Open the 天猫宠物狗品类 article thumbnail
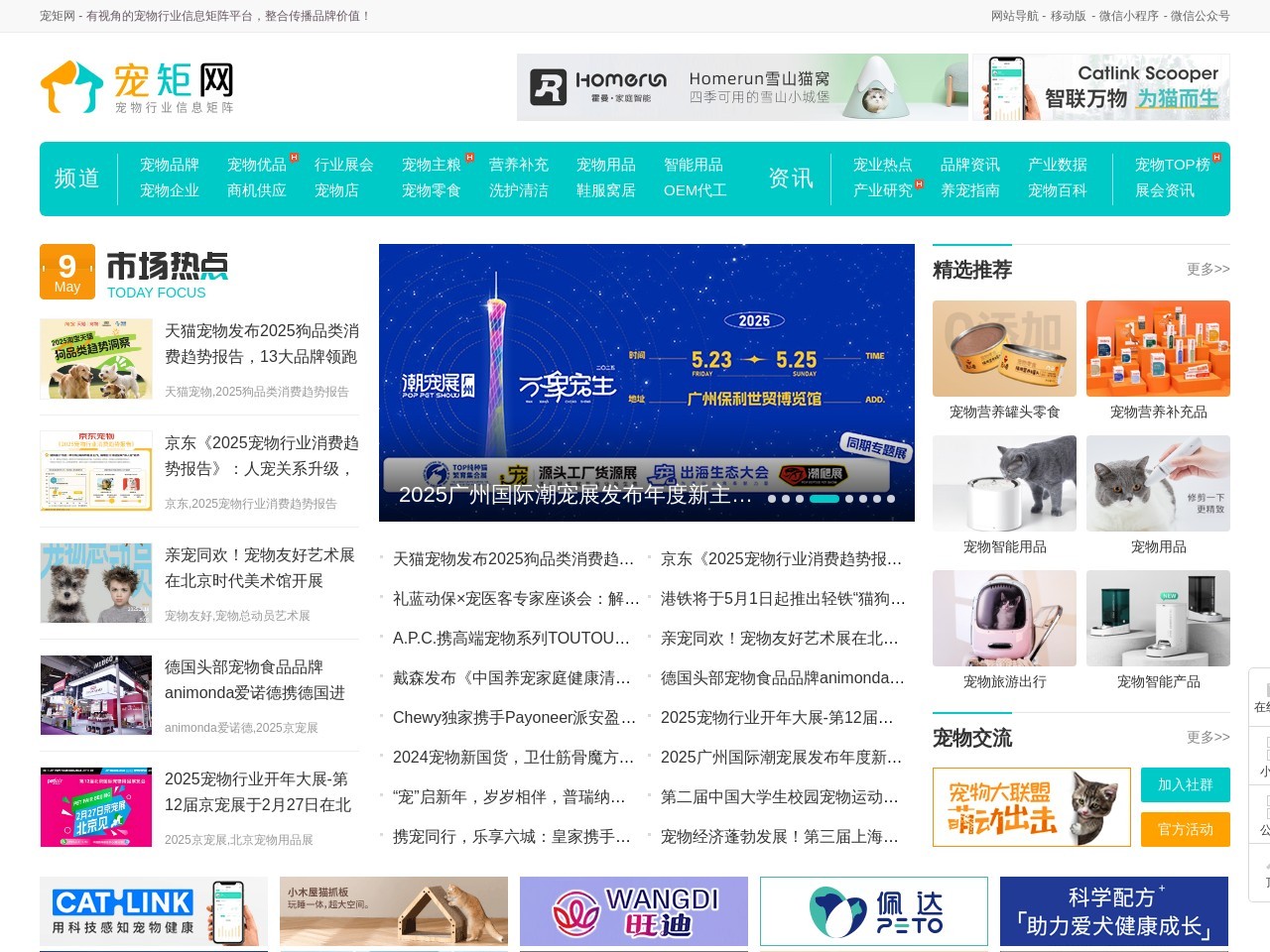 (96, 359)
